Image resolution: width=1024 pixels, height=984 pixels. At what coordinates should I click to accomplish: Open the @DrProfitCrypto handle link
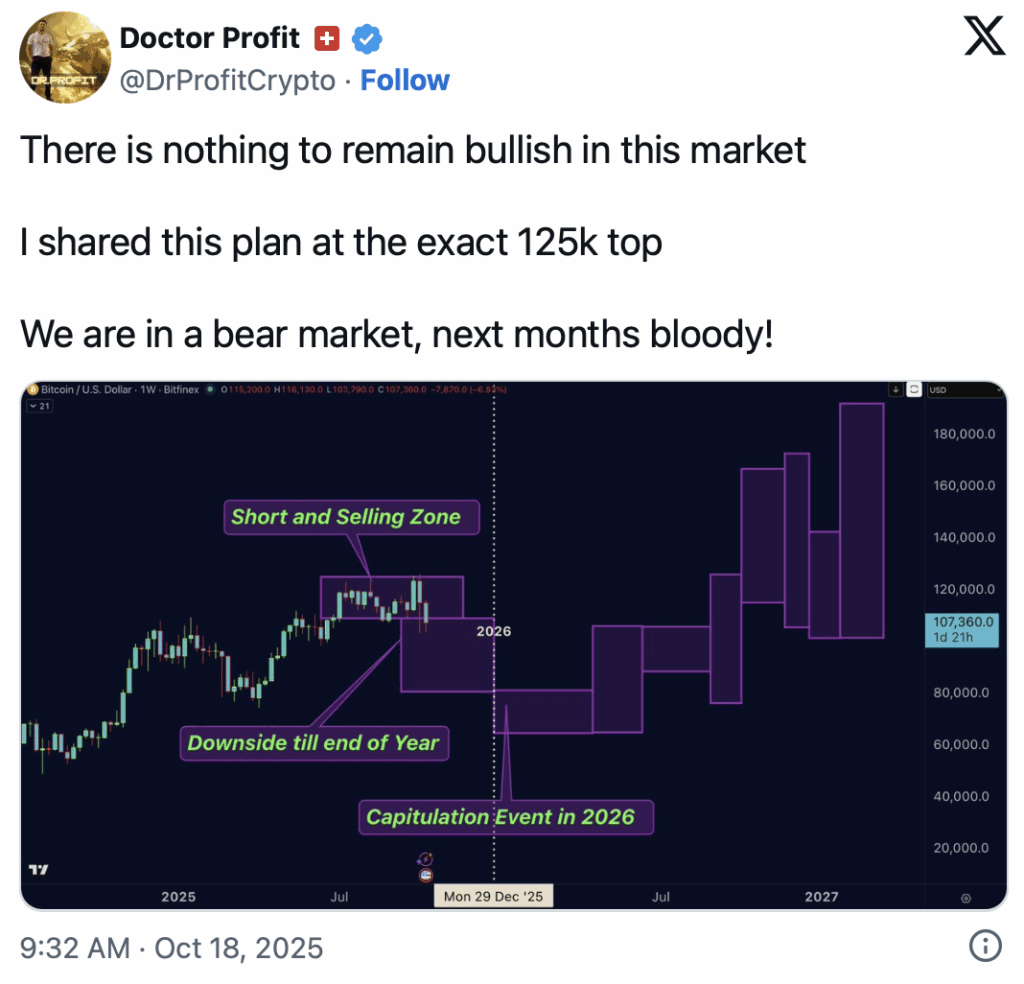point(227,80)
